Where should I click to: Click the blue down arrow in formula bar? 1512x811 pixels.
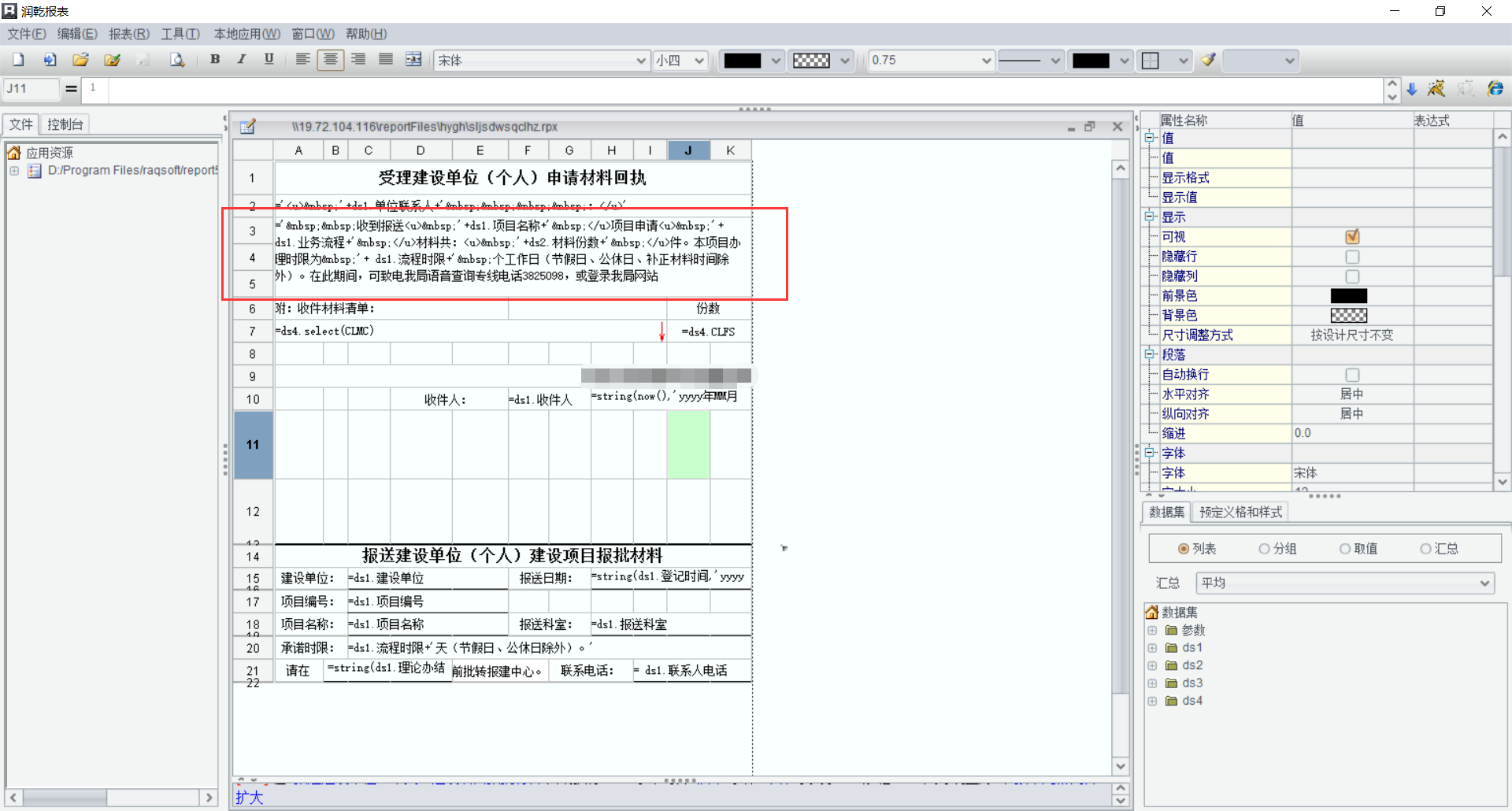point(1412,89)
